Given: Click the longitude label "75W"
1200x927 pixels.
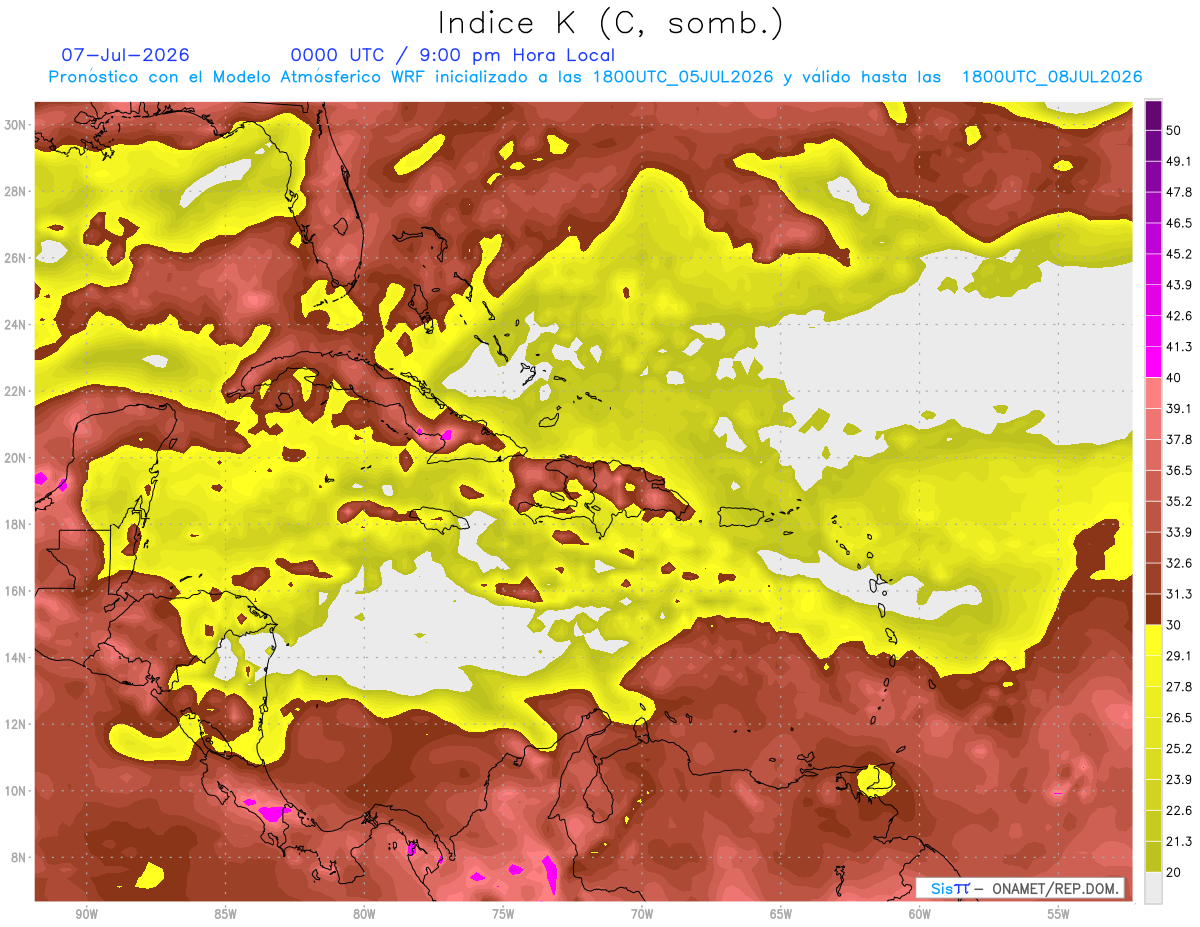Looking at the screenshot, I should (503, 914).
